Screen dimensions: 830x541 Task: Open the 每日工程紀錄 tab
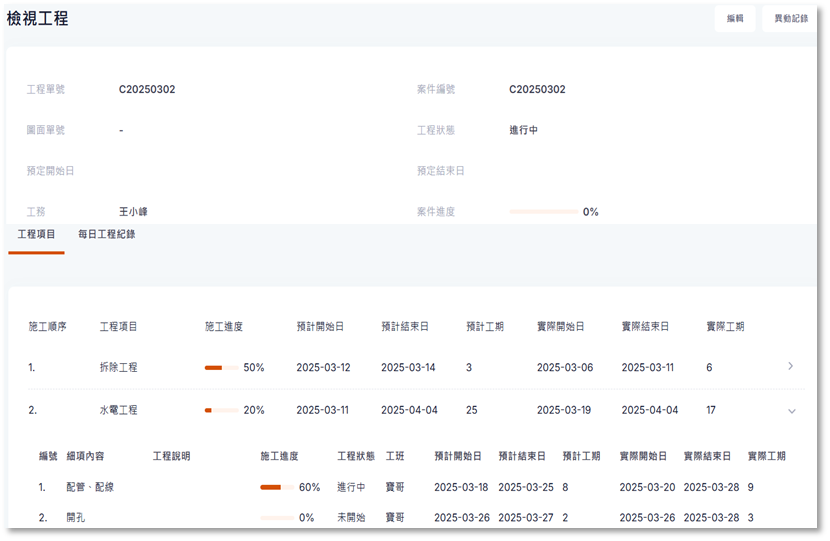(107, 234)
